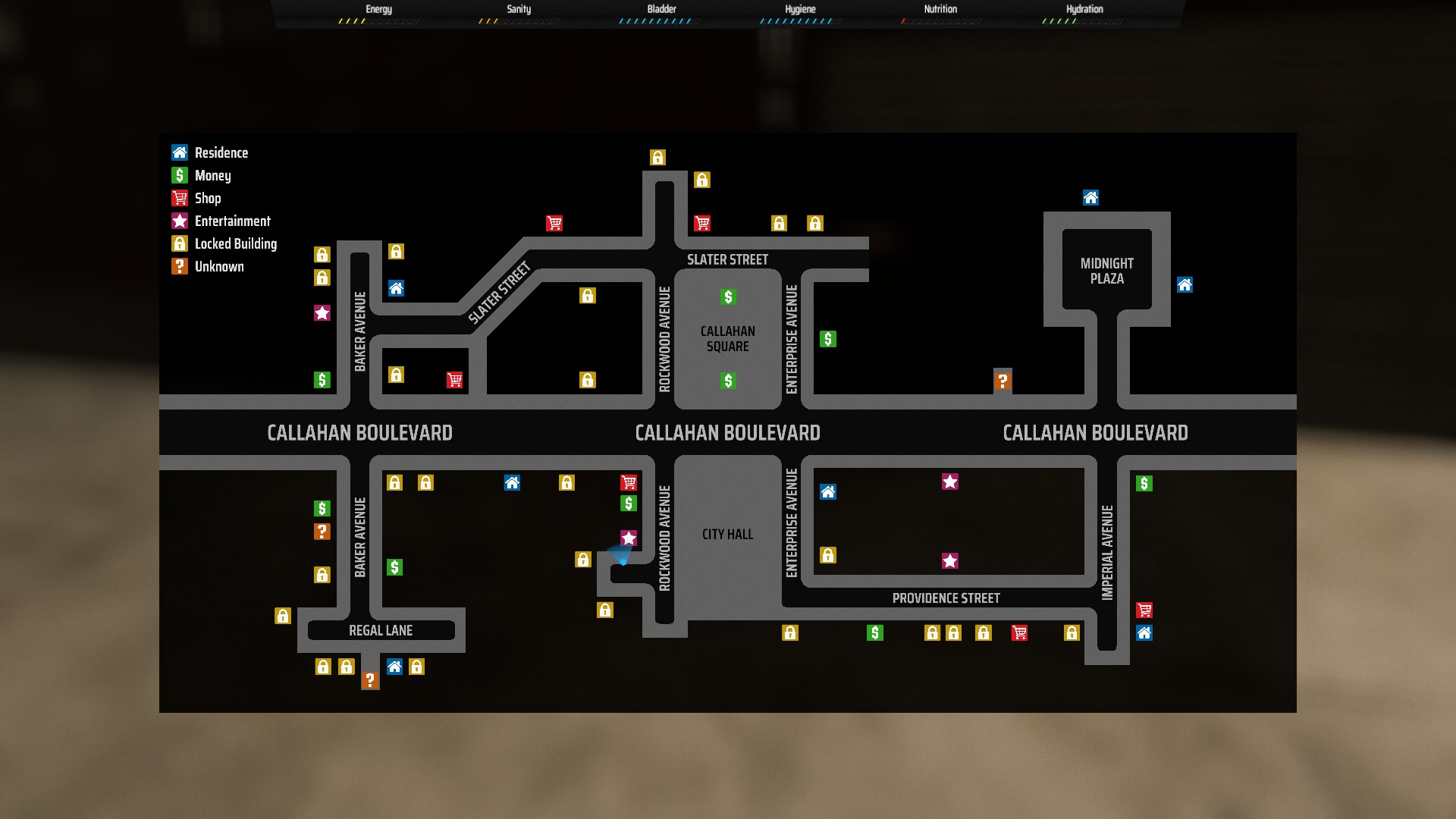Click the Shop icon on Providence Street row
Viewport: 1456px width, 819px height.
click(1019, 632)
